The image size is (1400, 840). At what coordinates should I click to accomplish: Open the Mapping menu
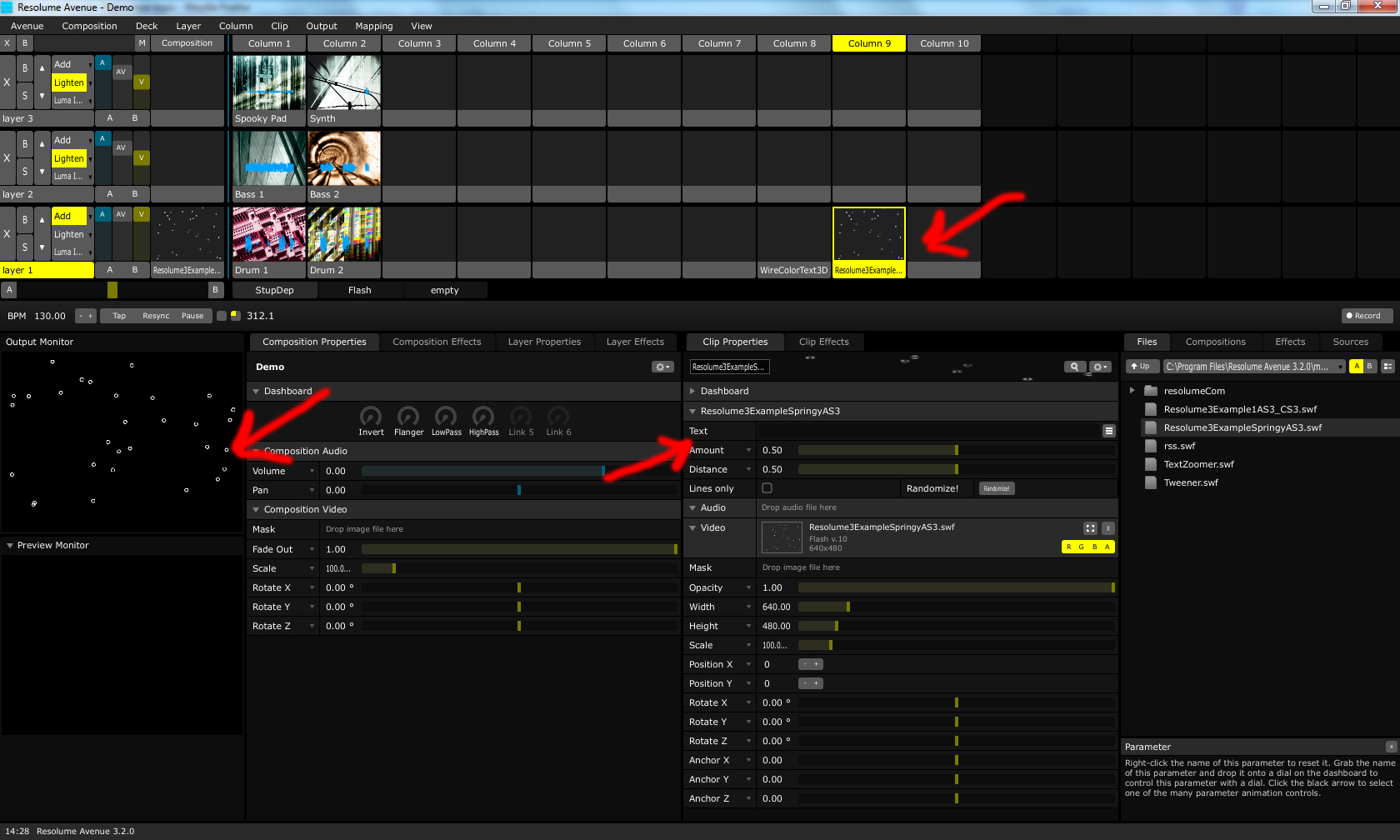pos(373,26)
